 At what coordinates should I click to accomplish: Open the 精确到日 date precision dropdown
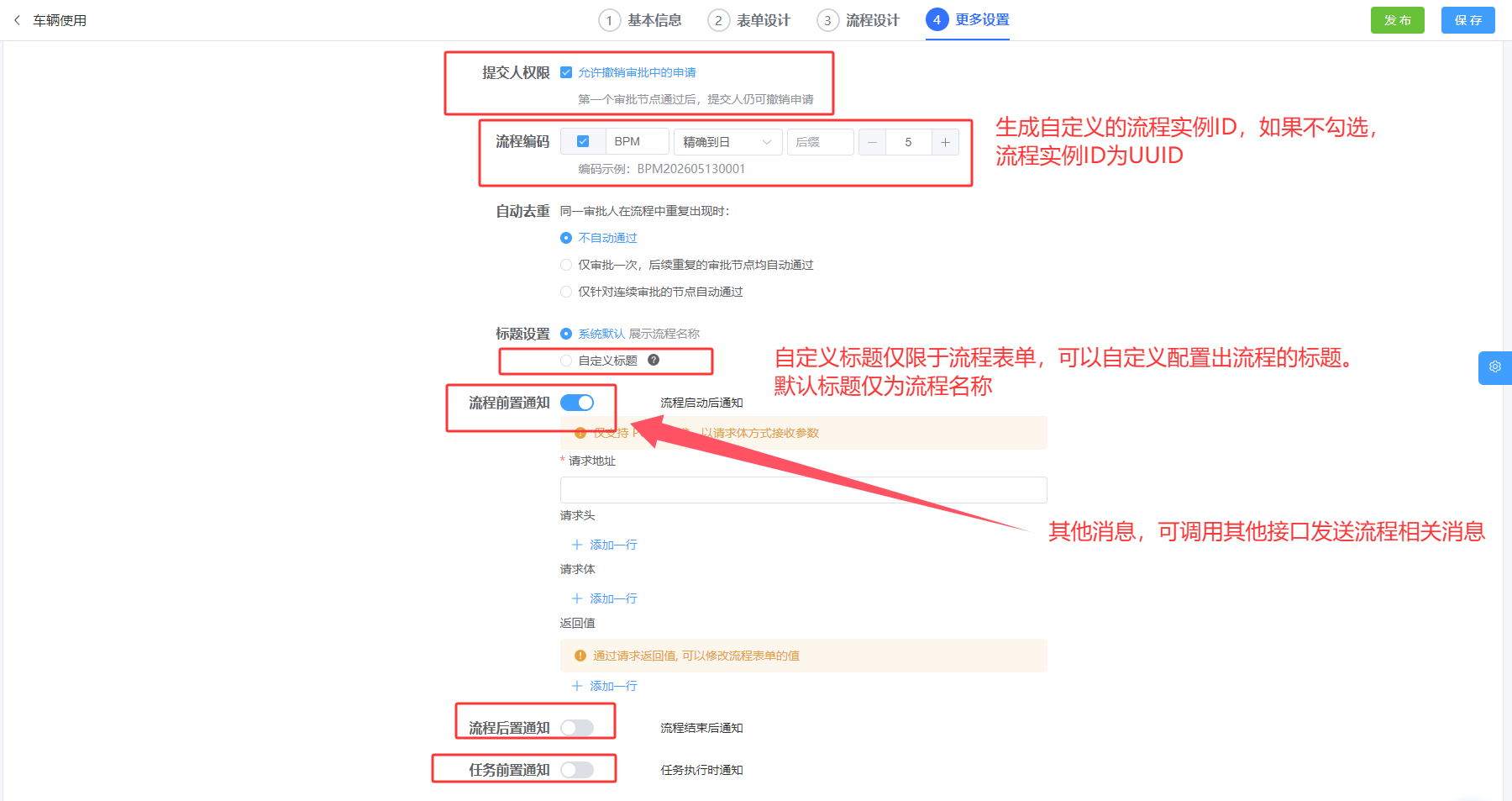coord(727,142)
